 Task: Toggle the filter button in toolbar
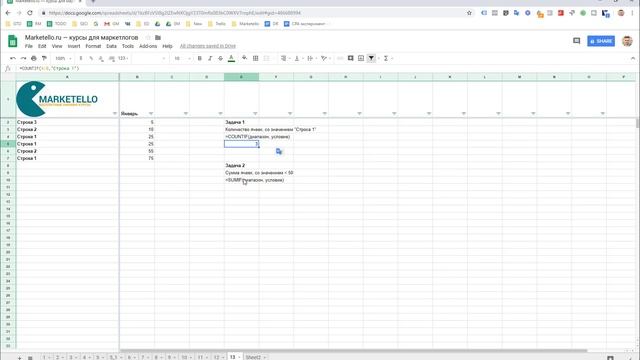tap(371, 58)
